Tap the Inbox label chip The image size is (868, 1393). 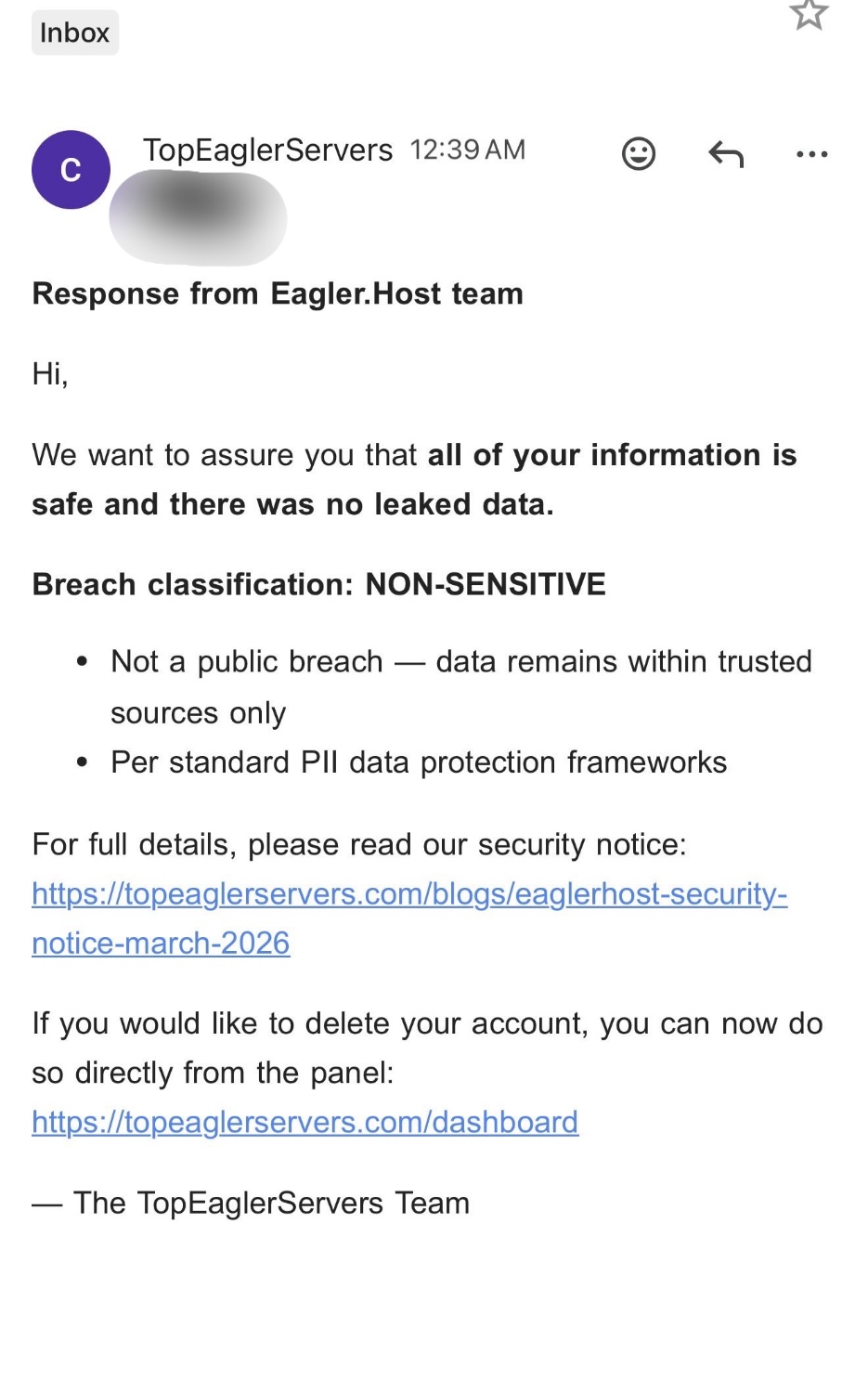[x=74, y=33]
